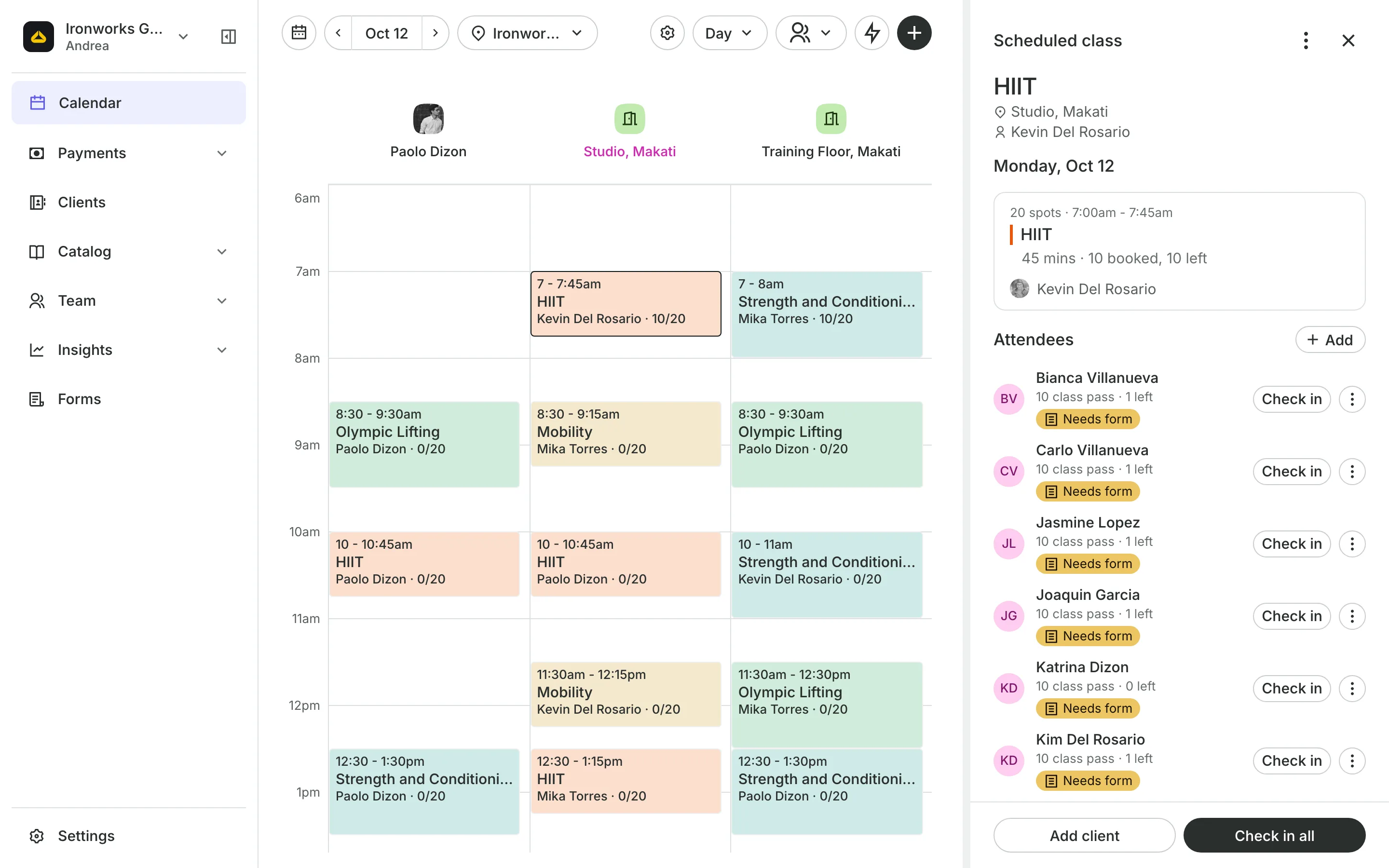Click Kevin Del Rosario's small avatar

pos(1020,289)
